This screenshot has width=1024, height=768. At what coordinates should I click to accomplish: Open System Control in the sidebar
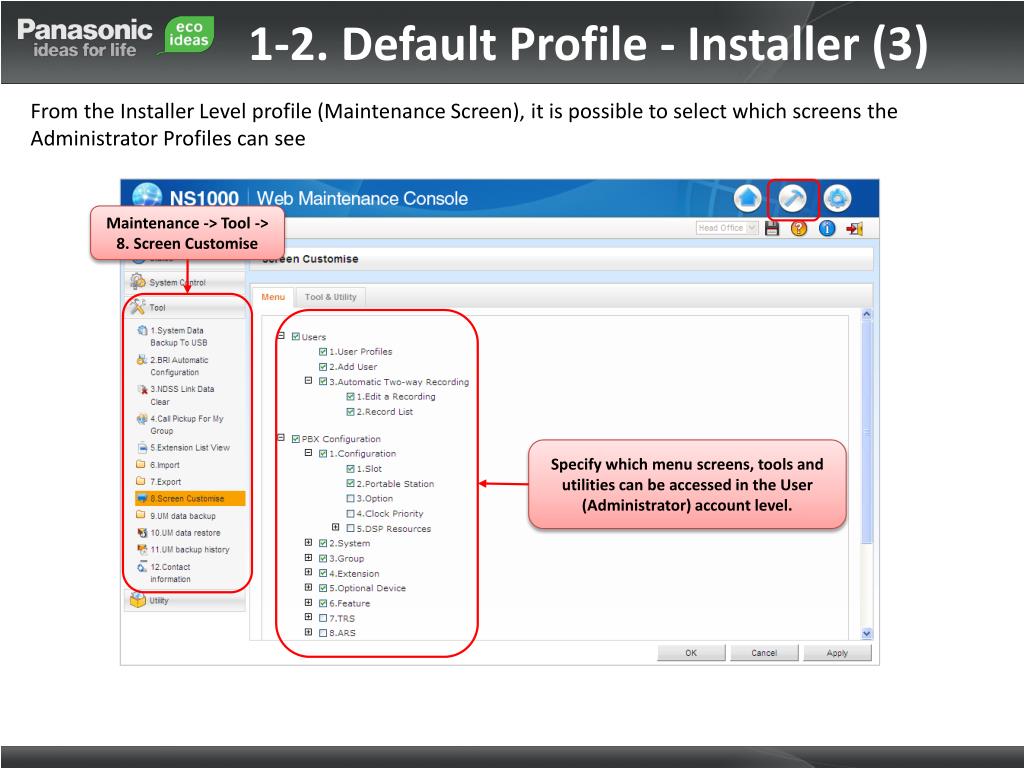coord(185,282)
